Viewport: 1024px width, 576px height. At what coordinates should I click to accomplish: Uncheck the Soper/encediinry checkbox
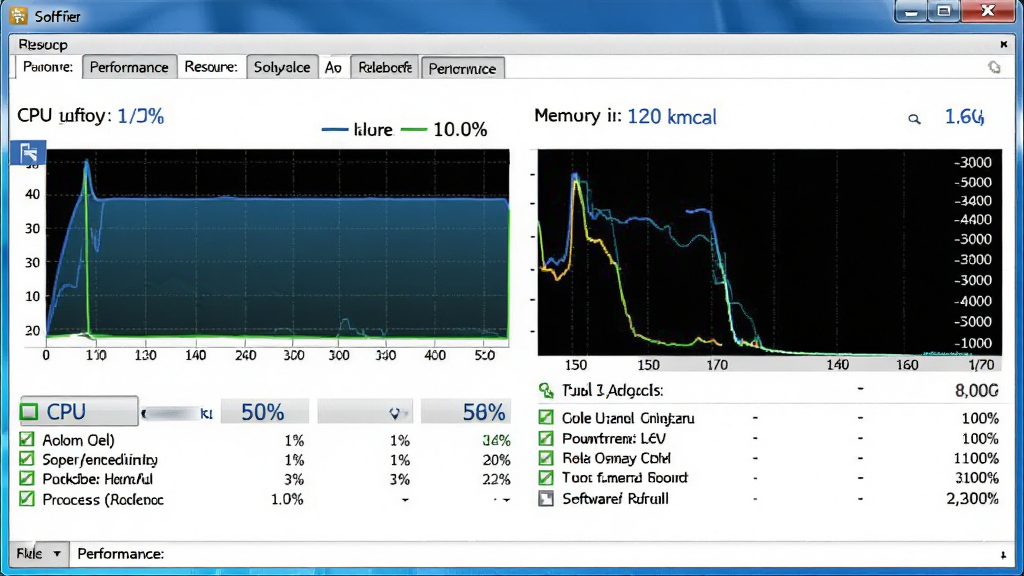tap(27, 459)
